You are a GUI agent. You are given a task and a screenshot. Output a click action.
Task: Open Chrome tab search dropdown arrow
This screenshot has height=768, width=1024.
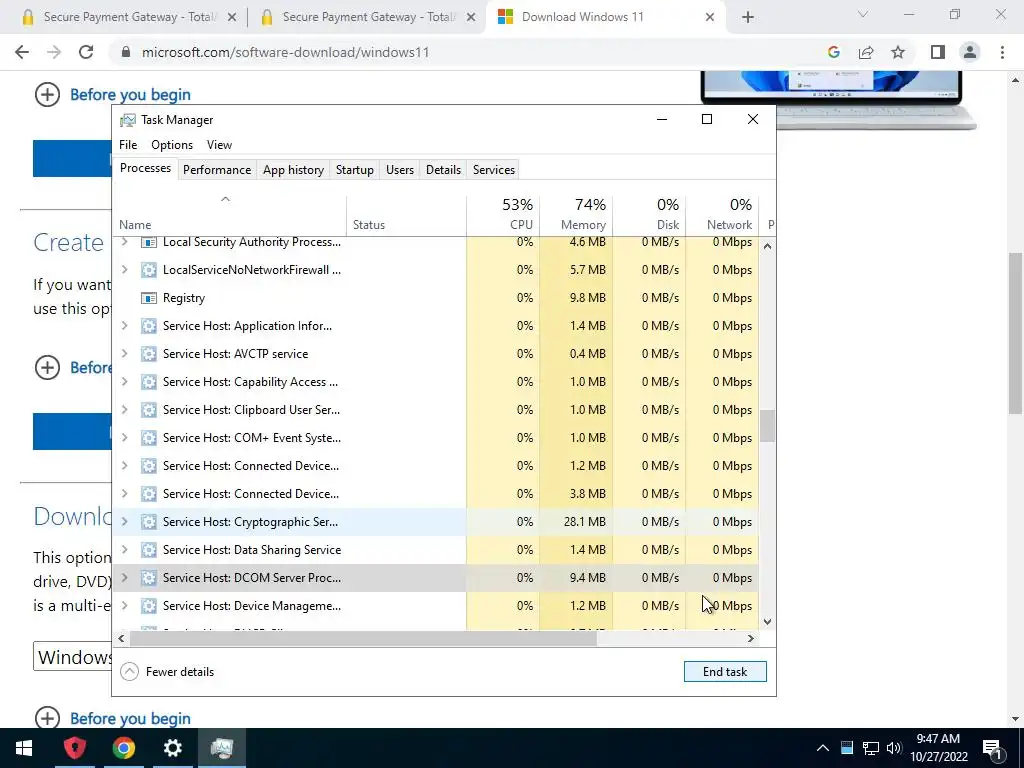click(x=863, y=14)
